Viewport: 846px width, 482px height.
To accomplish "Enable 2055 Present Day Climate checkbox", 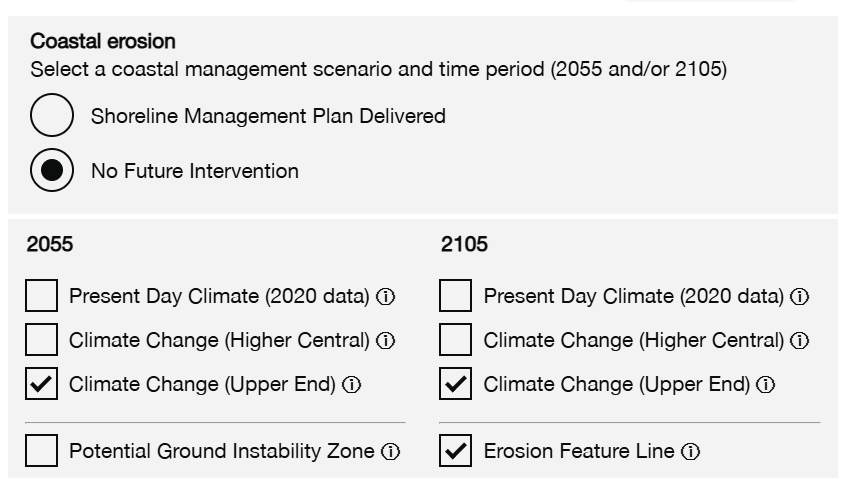I will tap(41, 296).
